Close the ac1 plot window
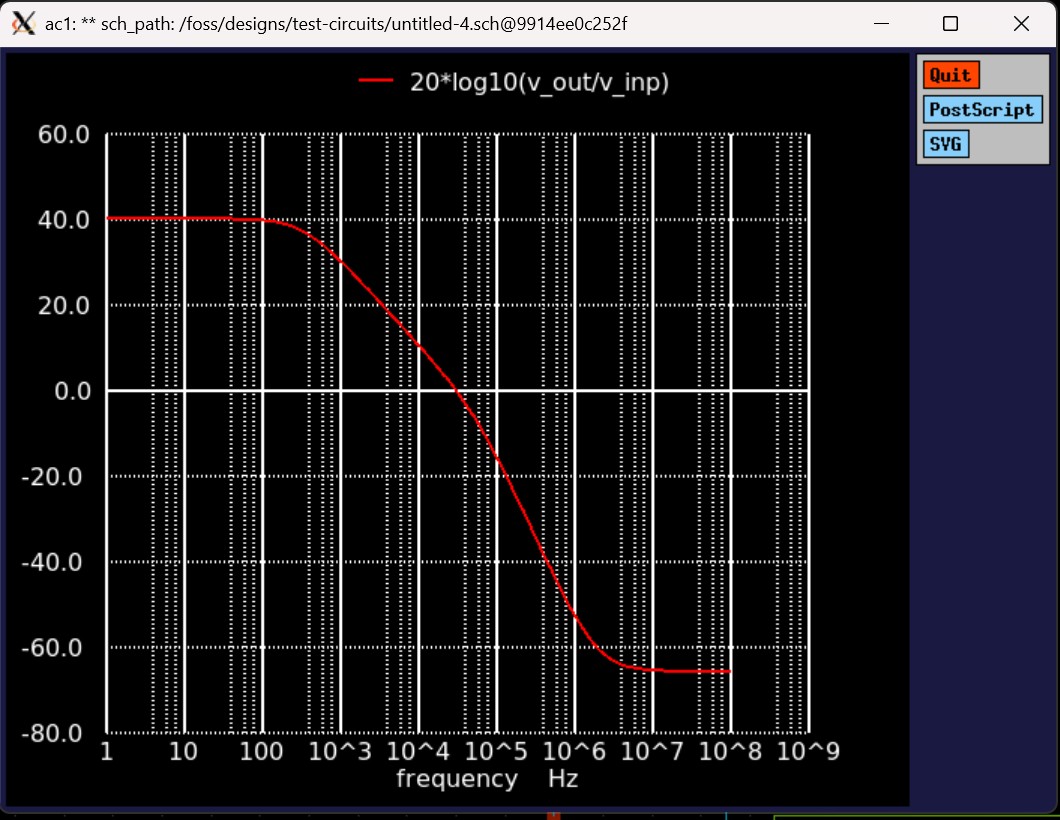 (x=1020, y=23)
